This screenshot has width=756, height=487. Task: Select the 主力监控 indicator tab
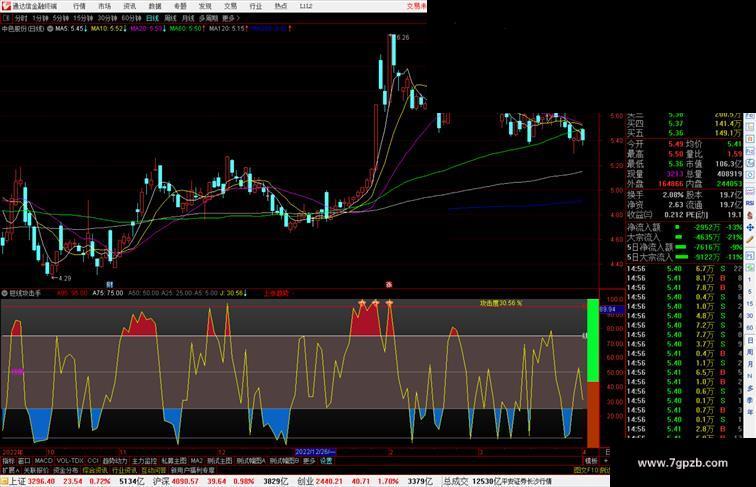pos(144,461)
